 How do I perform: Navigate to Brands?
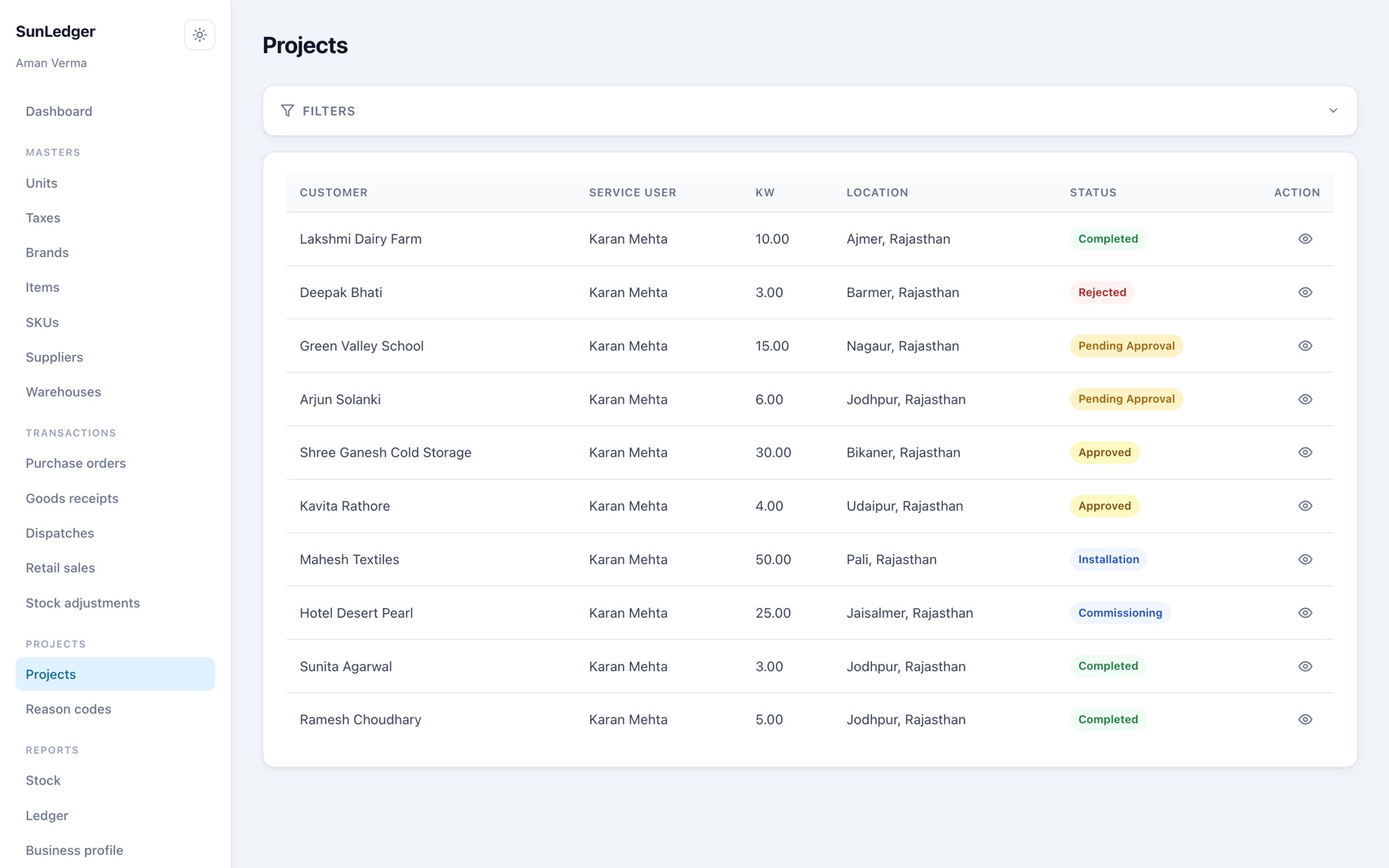click(x=115, y=252)
